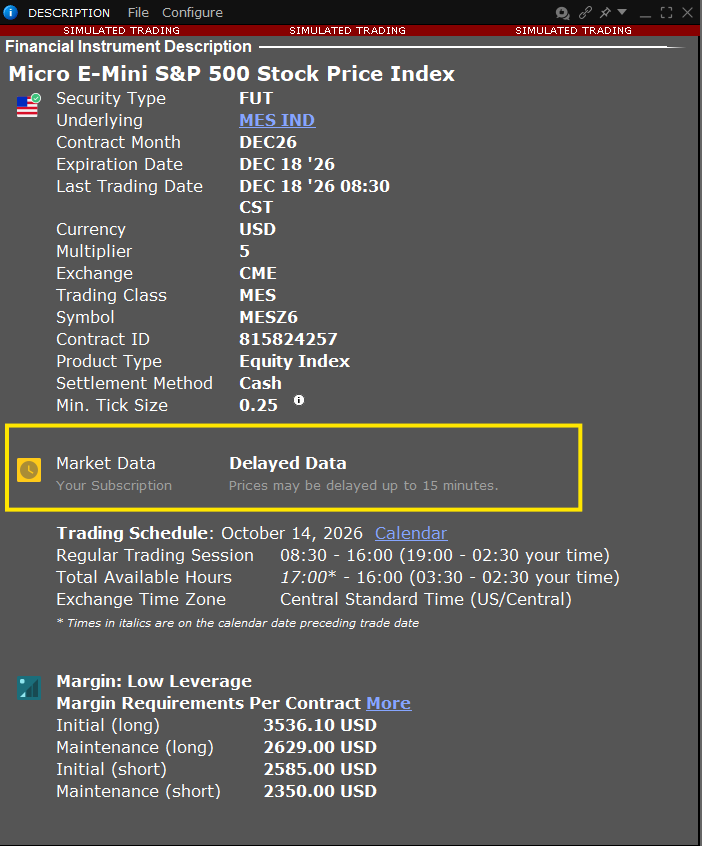The image size is (702, 846).
Task: Click the blue info icon beside DESCRIPTION
Action: click(10, 12)
